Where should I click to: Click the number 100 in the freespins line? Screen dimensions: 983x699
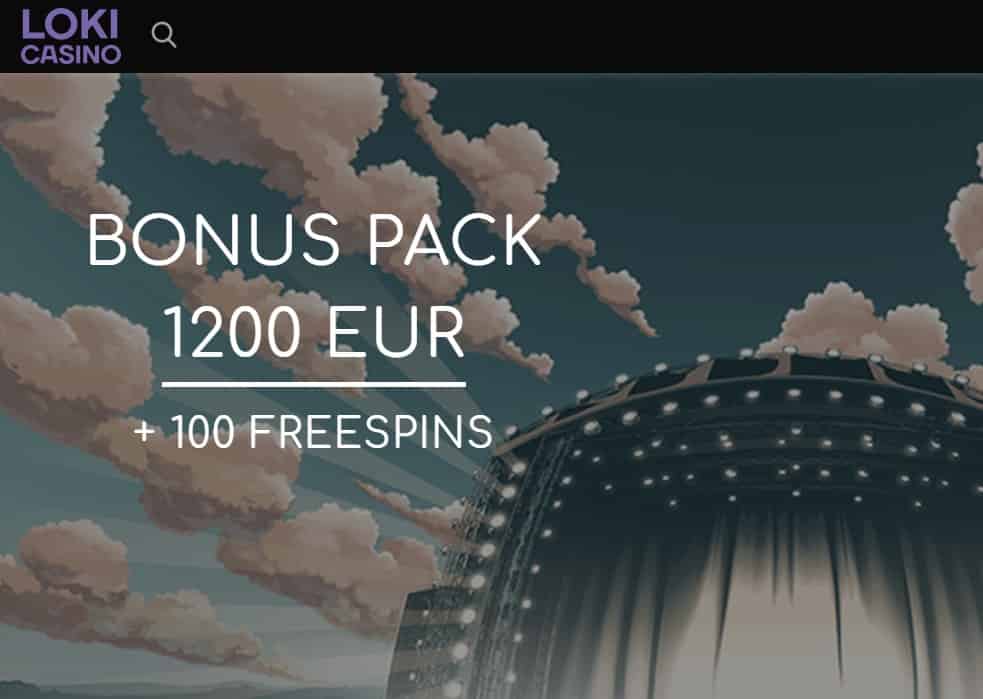tap(202, 431)
